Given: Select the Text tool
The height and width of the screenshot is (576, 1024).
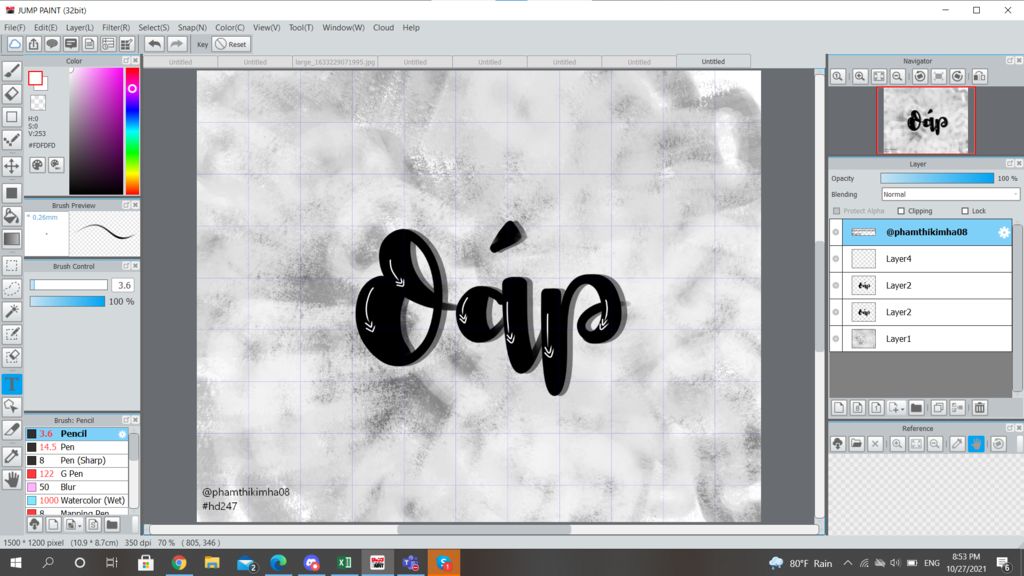Looking at the screenshot, I should click(x=12, y=384).
